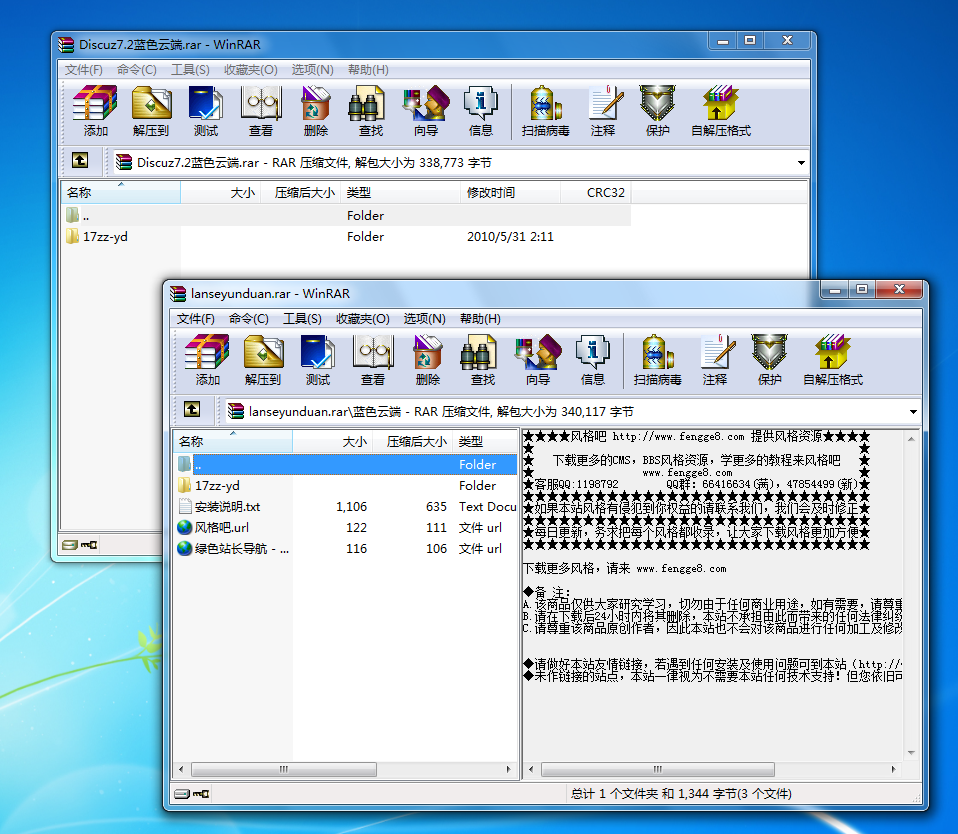The height and width of the screenshot is (834, 958).
Task: Click 保护 (Protect) icon in Discuz7.2 window
Action: (658, 111)
